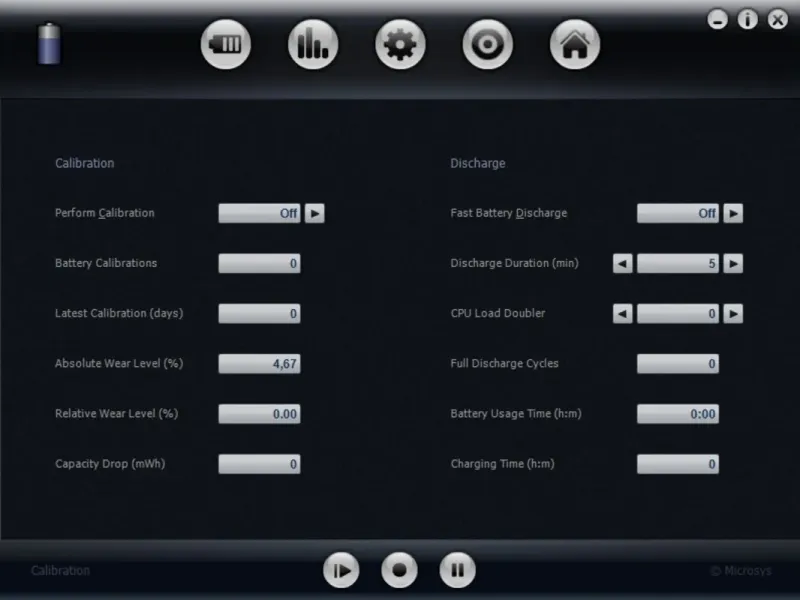Screen dimensions: 800x600
Task: Click the Discharge section heading
Action: pyautogui.click(x=478, y=163)
